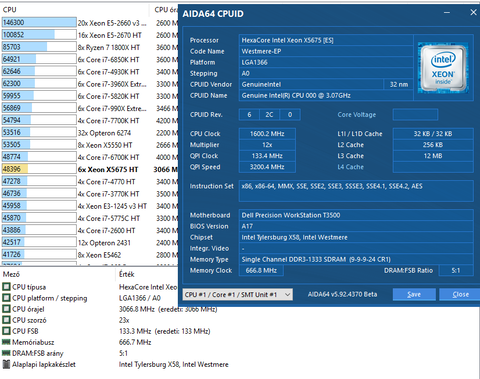Select the 4x Core i7-2600 HT row
The image size is (480, 379).
coord(90,230)
